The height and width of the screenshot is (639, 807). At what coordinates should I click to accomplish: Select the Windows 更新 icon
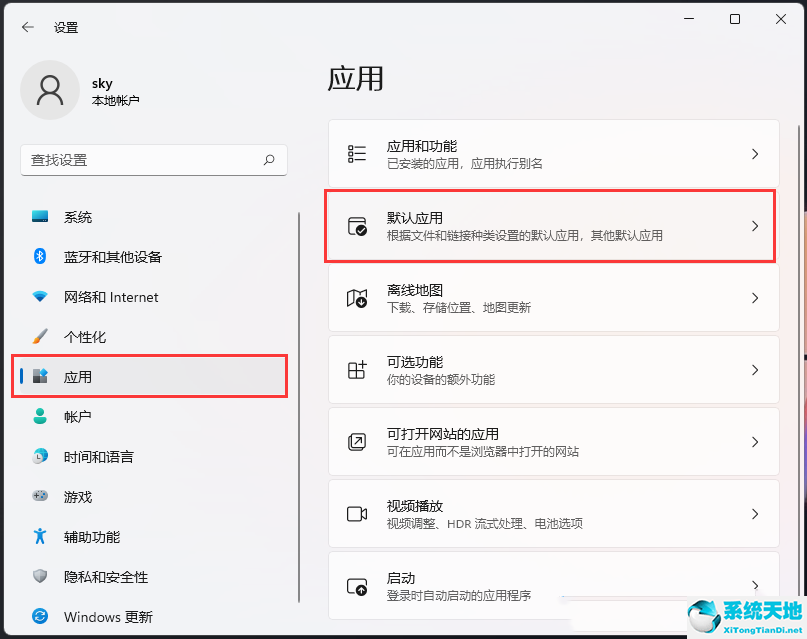tap(40, 617)
